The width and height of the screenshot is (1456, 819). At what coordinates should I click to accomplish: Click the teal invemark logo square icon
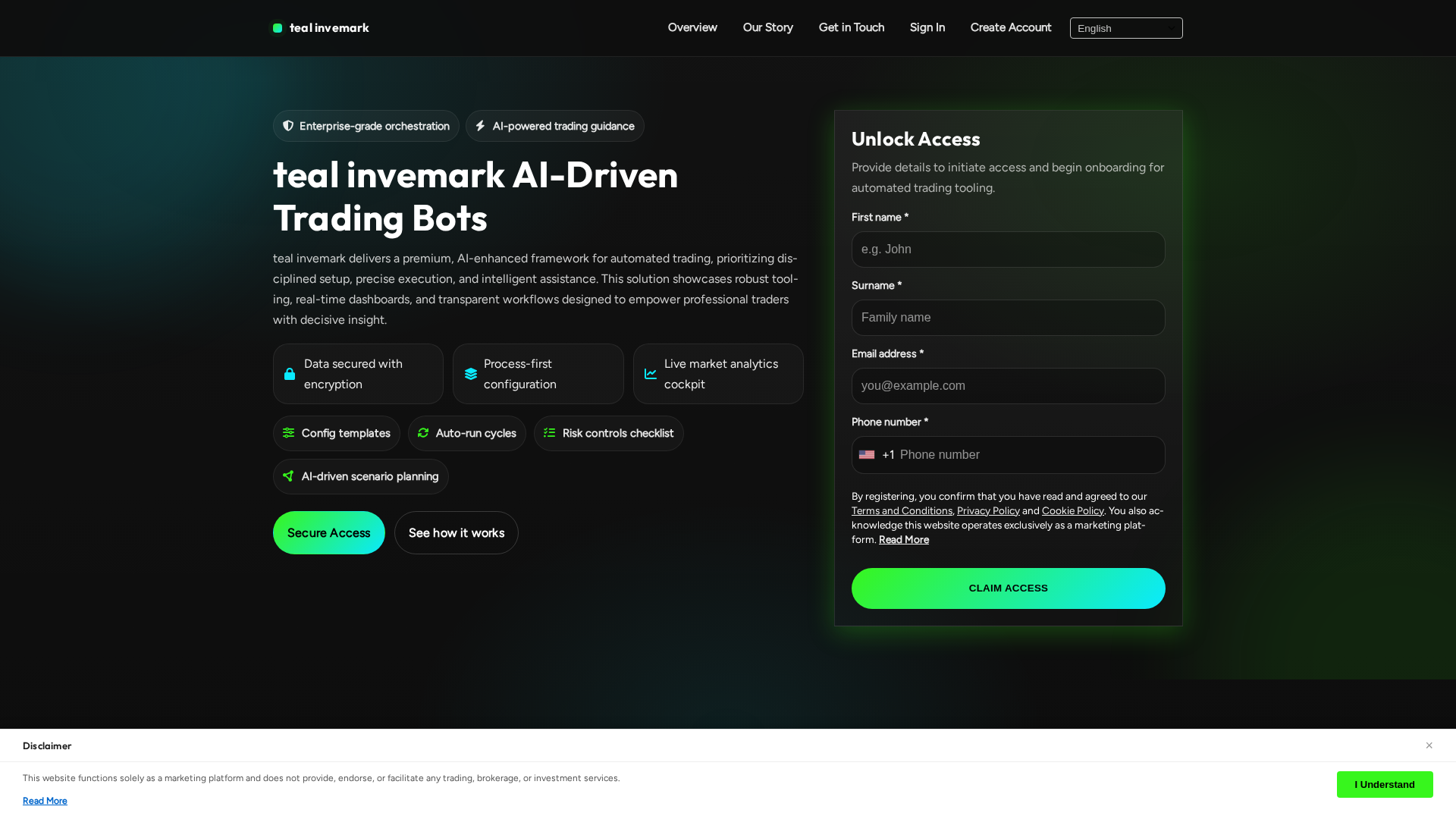coord(278,28)
